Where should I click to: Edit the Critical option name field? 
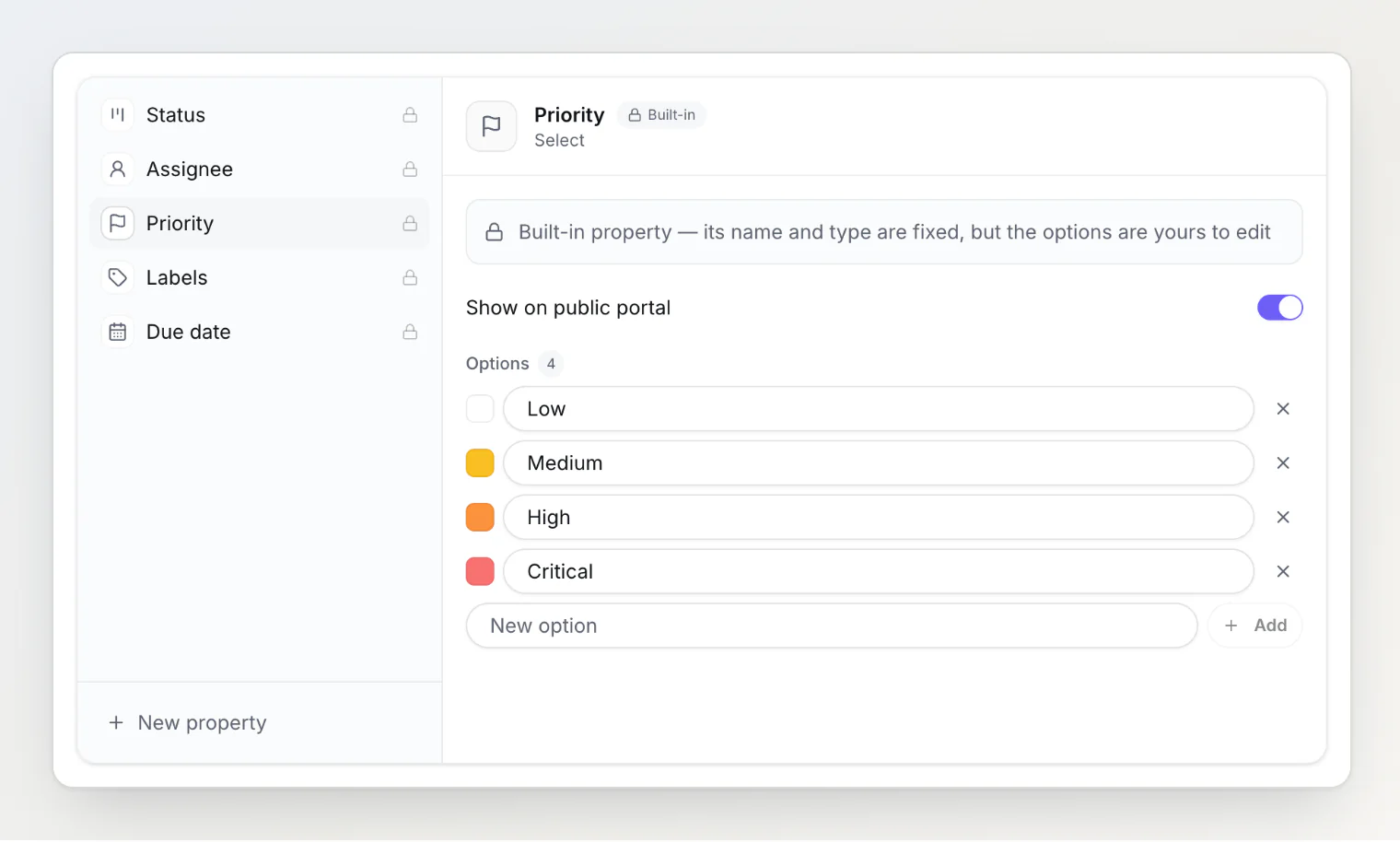[x=879, y=572]
